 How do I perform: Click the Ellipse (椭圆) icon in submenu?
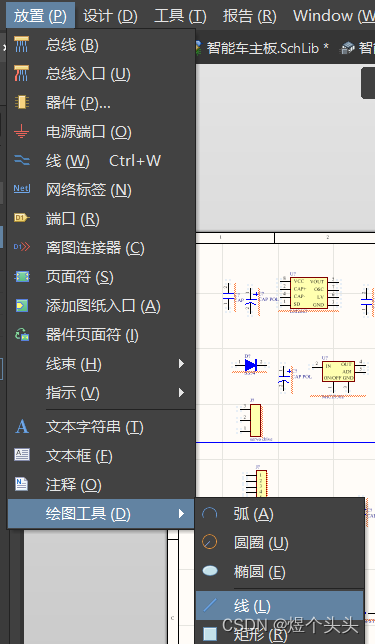pyautogui.click(x=210, y=570)
